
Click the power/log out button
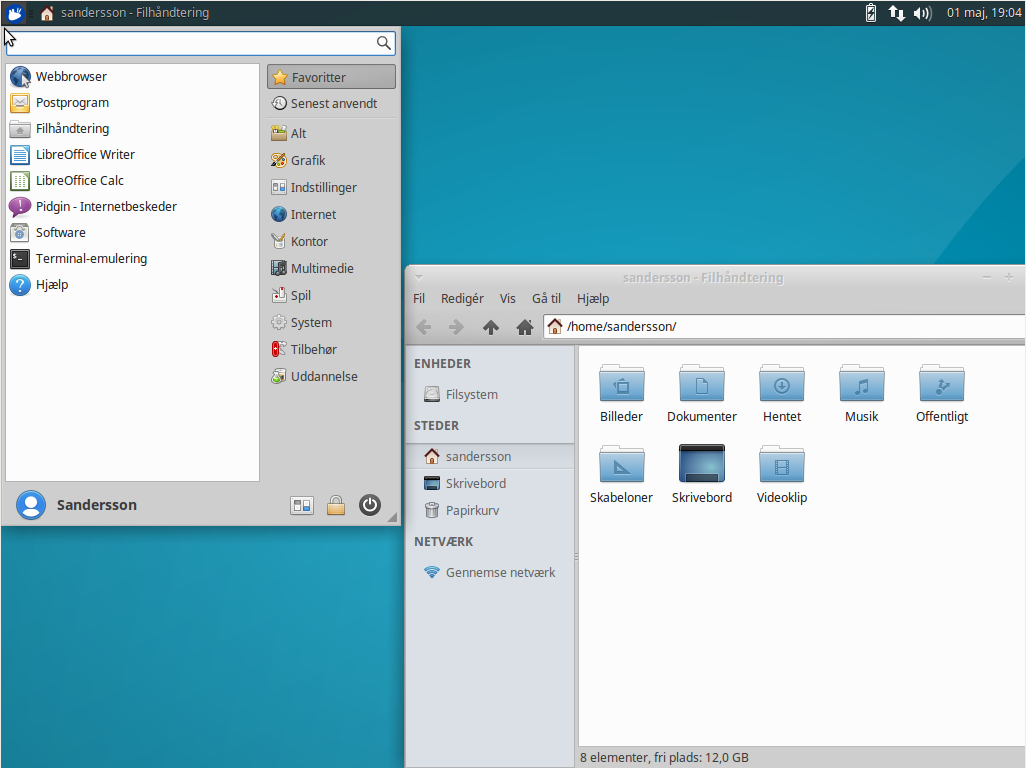370,505
